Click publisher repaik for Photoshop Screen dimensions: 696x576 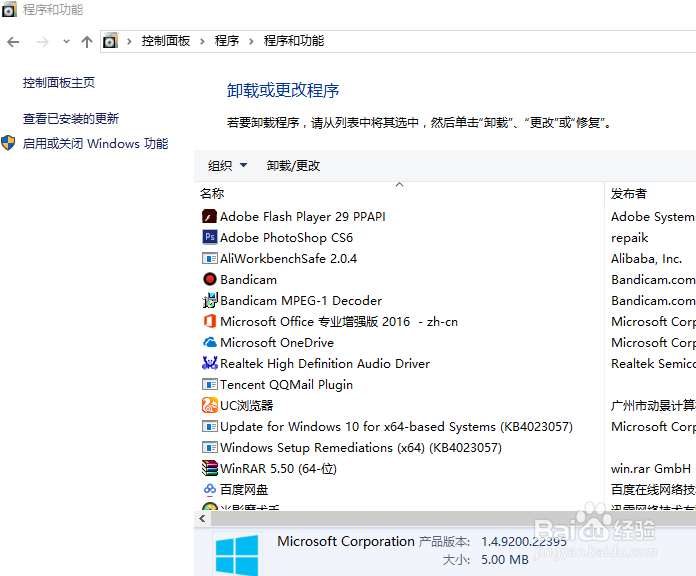629,238
